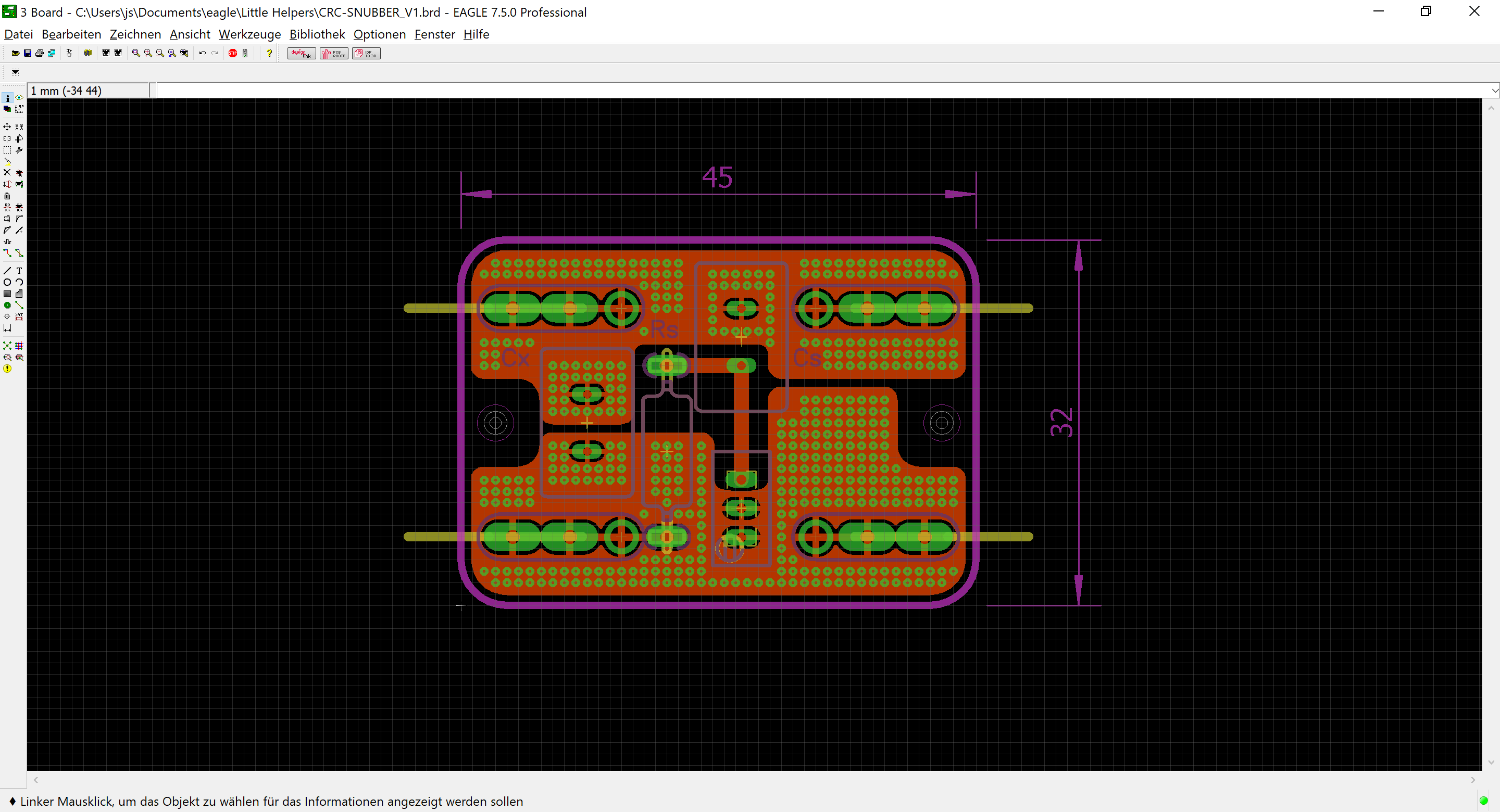This screenshot has width=1500, height=812.
Task: Print the board layout
Action: [x=40, y=53]
